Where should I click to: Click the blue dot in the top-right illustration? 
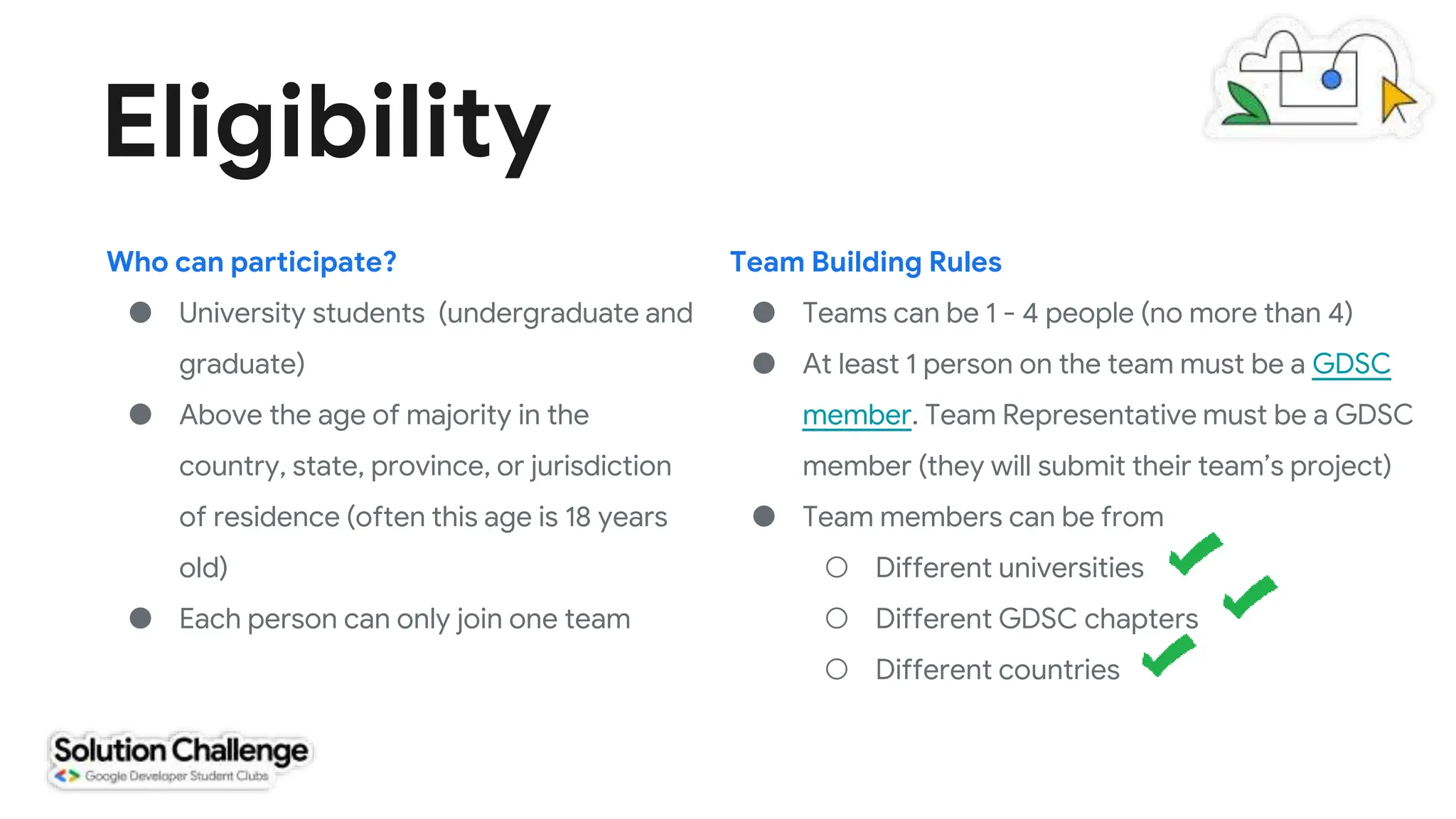point(1331,79)
